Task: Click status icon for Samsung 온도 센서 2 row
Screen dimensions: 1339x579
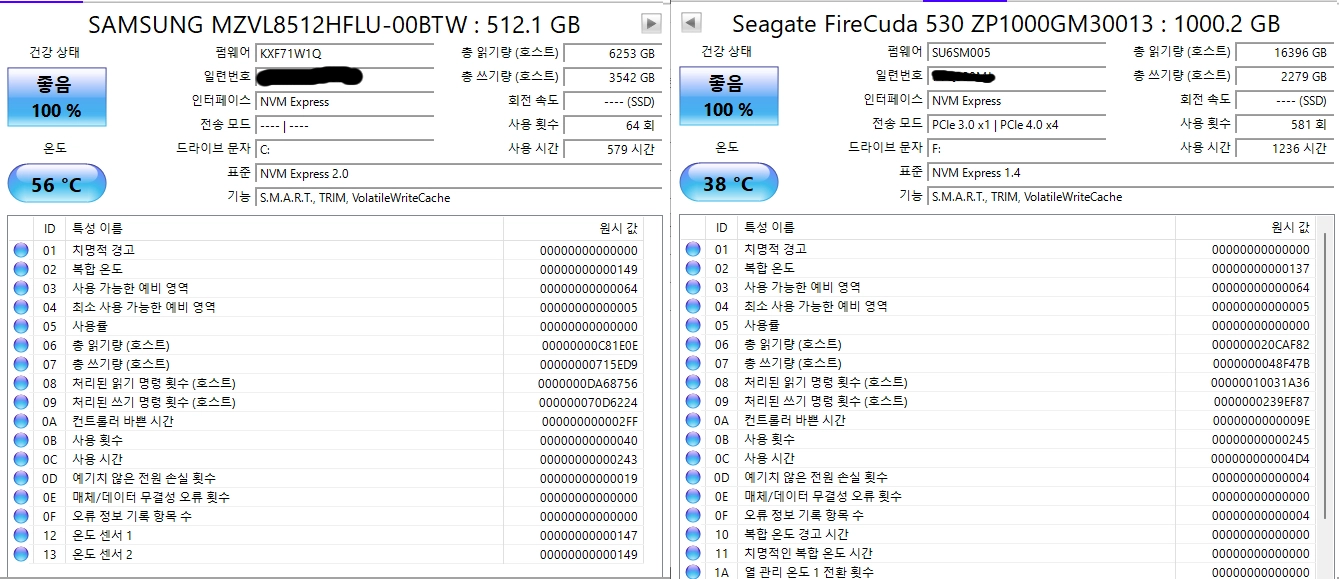Action: pyautogui.click(x=21, y=554)
